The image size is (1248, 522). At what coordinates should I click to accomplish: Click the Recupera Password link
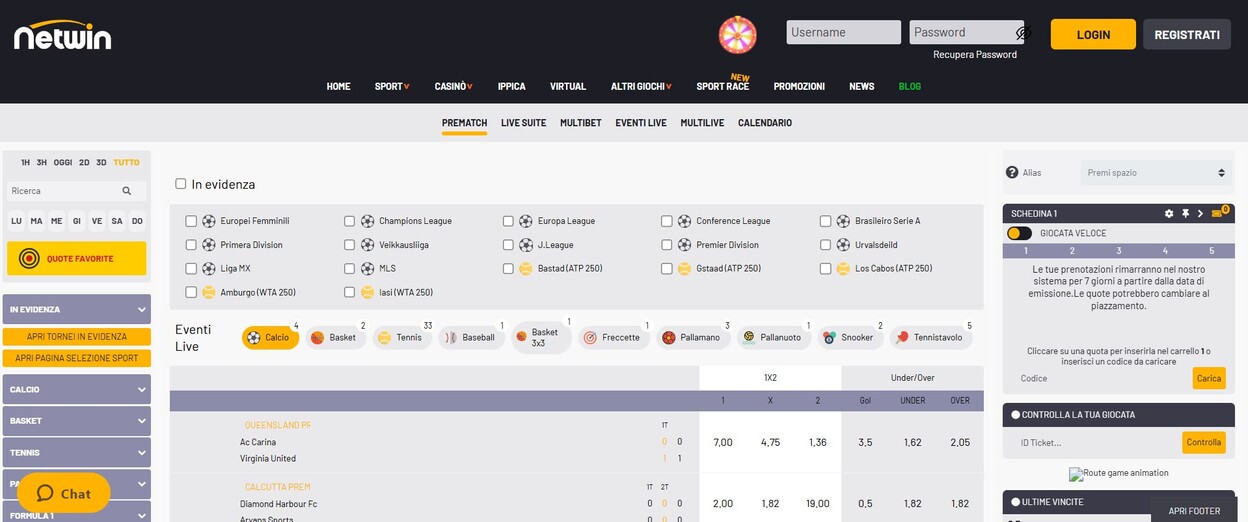[x=975, y=55]
